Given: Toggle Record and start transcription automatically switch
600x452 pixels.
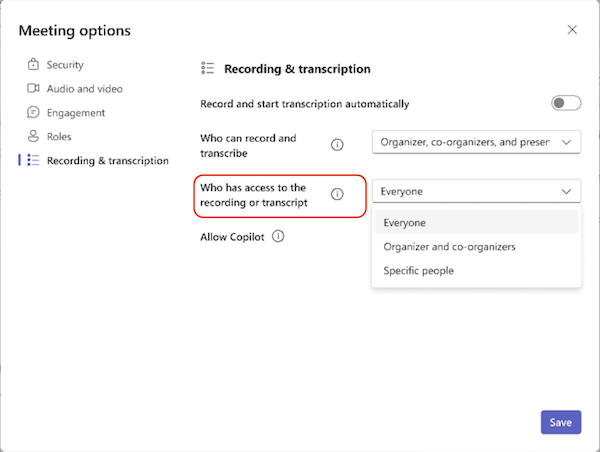Looking at the screenshot, I should coord(566,103).
